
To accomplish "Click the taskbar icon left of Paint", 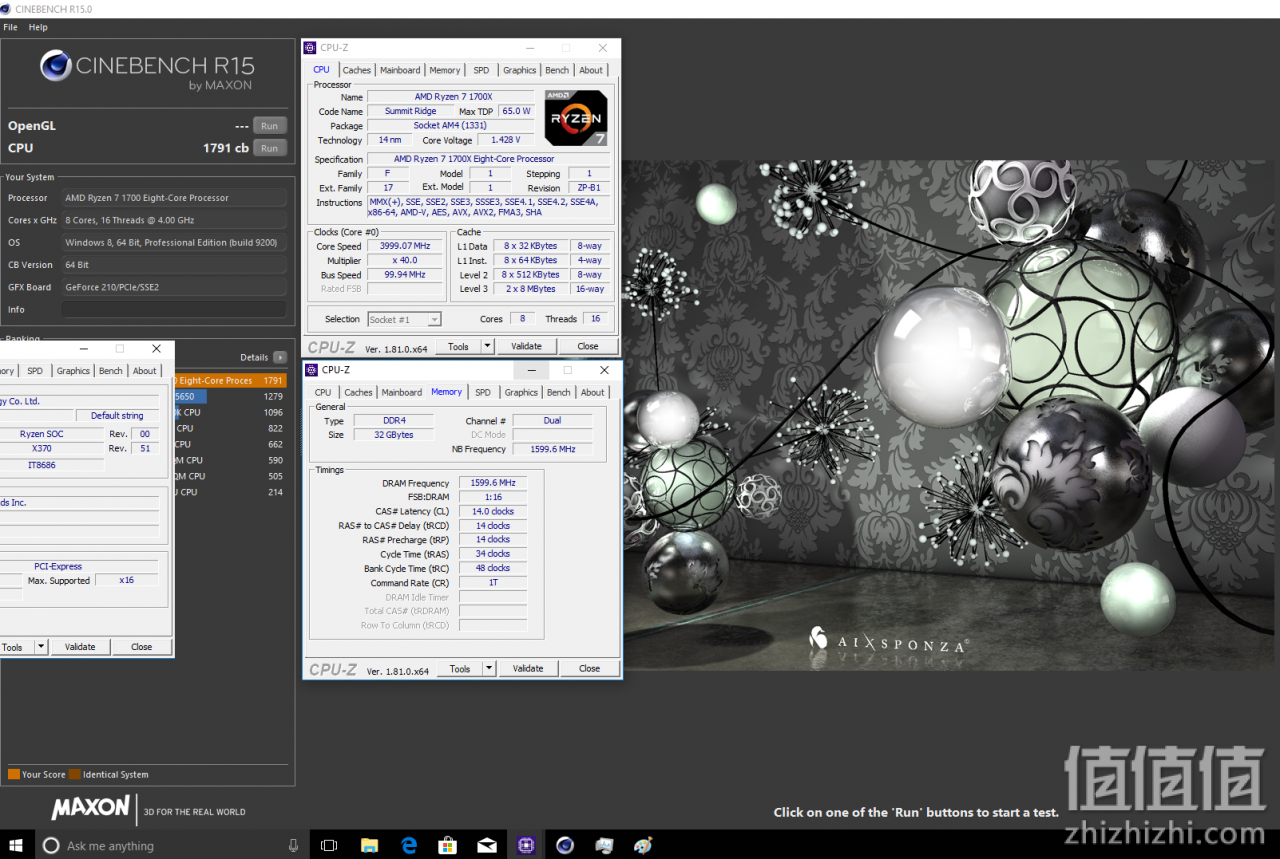I will click(x=604, y=845).
